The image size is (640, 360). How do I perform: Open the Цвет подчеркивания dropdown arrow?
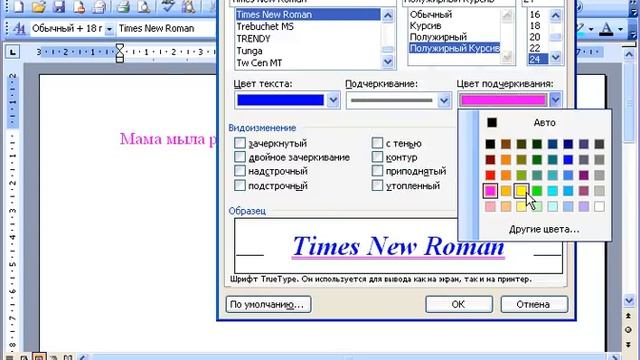pyautogui.click(x=555, y=100)
